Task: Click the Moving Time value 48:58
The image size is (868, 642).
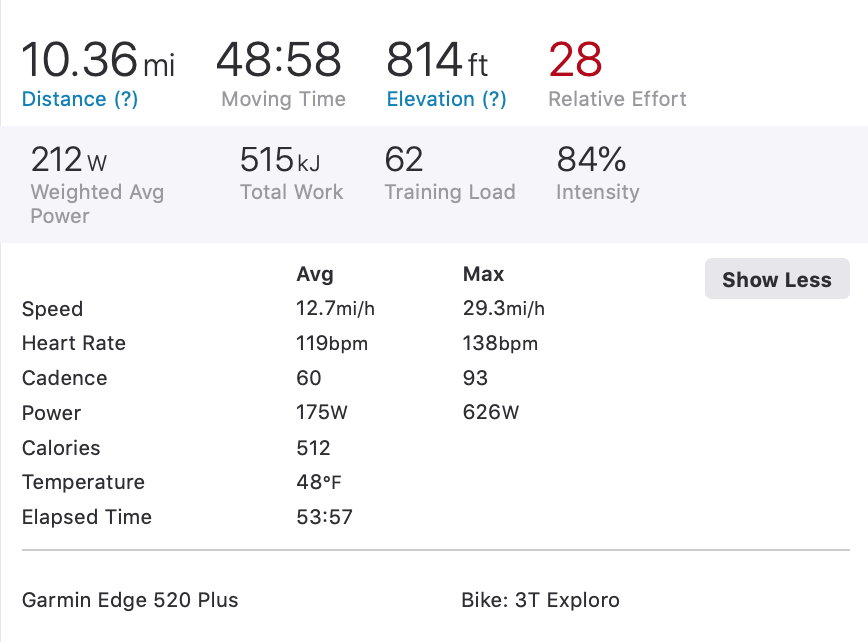Action: click(x=279, y=60)
